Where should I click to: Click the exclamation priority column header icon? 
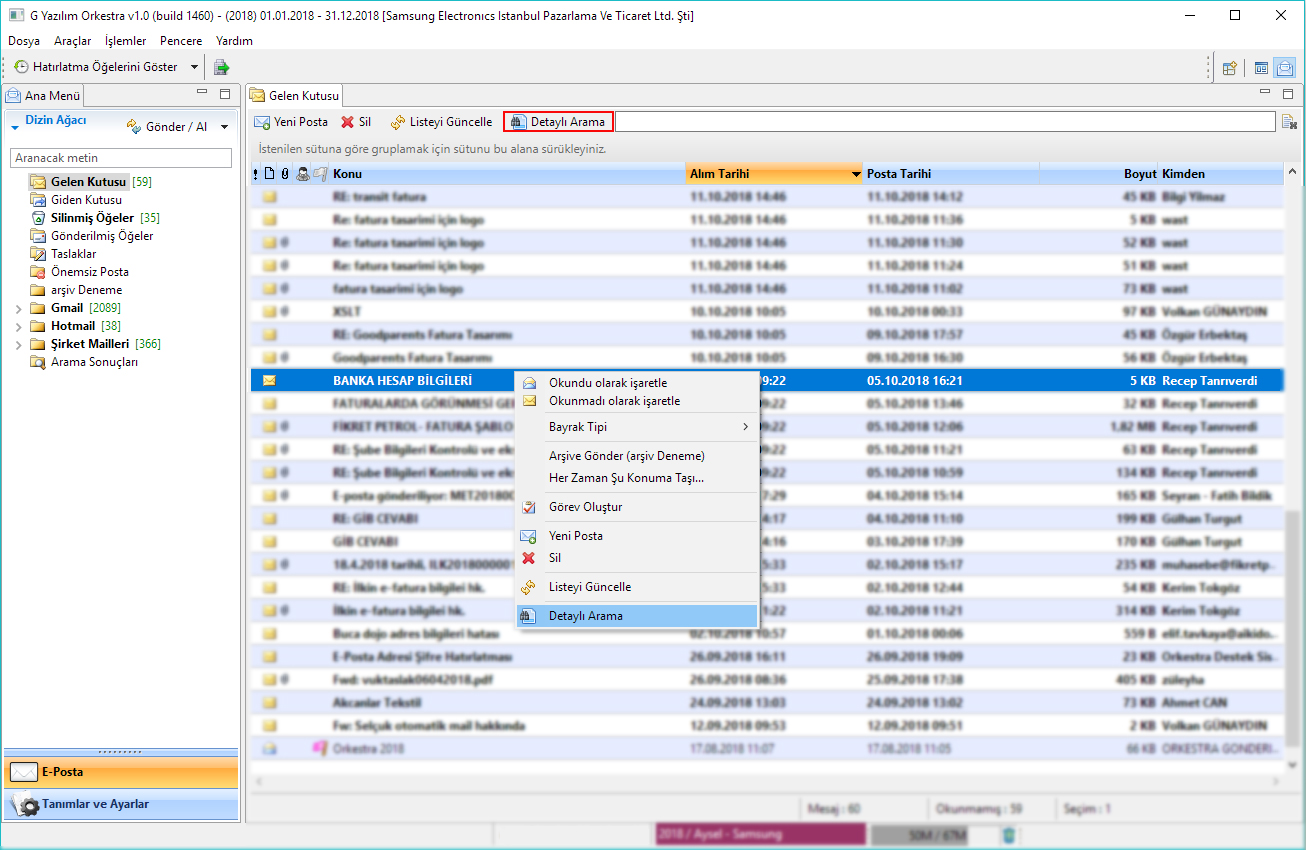pyautogui.click(x=255, y=174)
